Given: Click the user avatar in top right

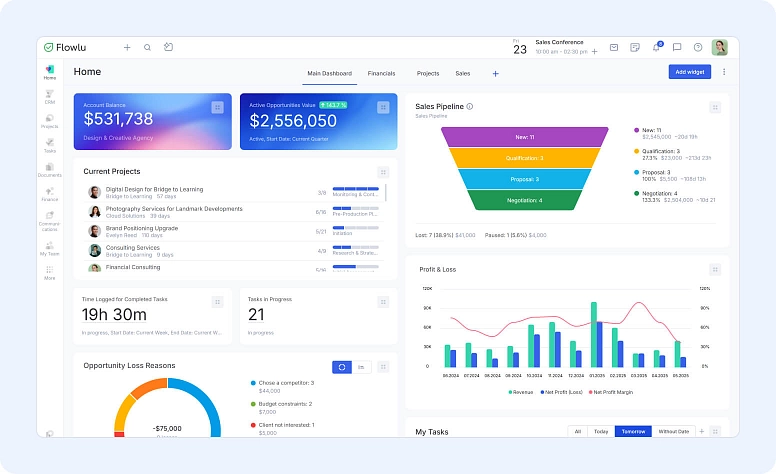Looking at the screenshot, I should pyautogui.click(x=719, y=47).
